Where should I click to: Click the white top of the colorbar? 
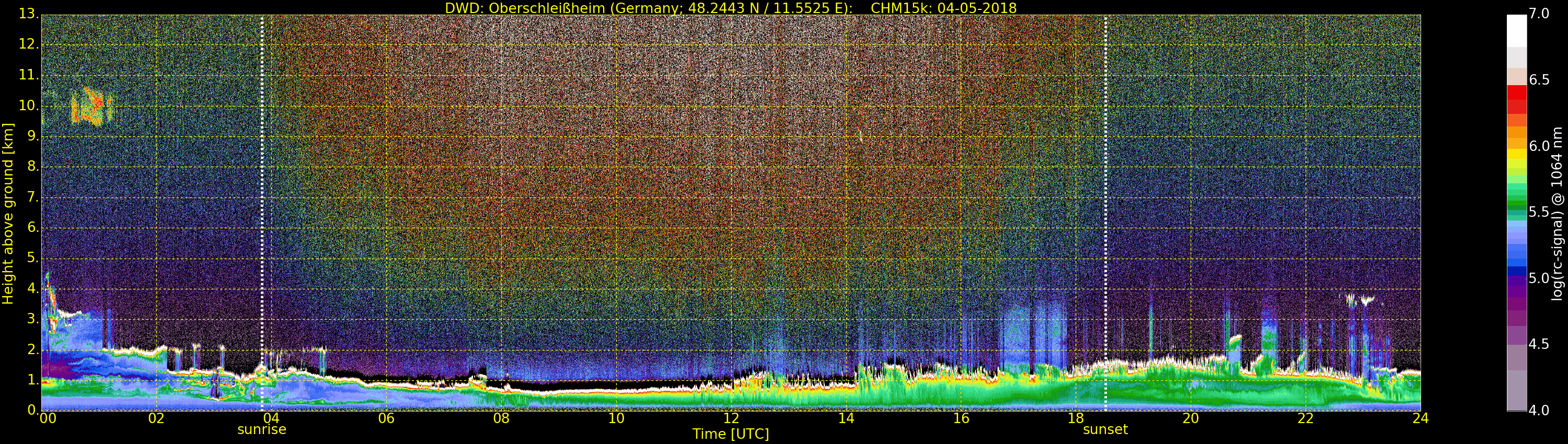pyautogui.click(x=1516, y=30)
